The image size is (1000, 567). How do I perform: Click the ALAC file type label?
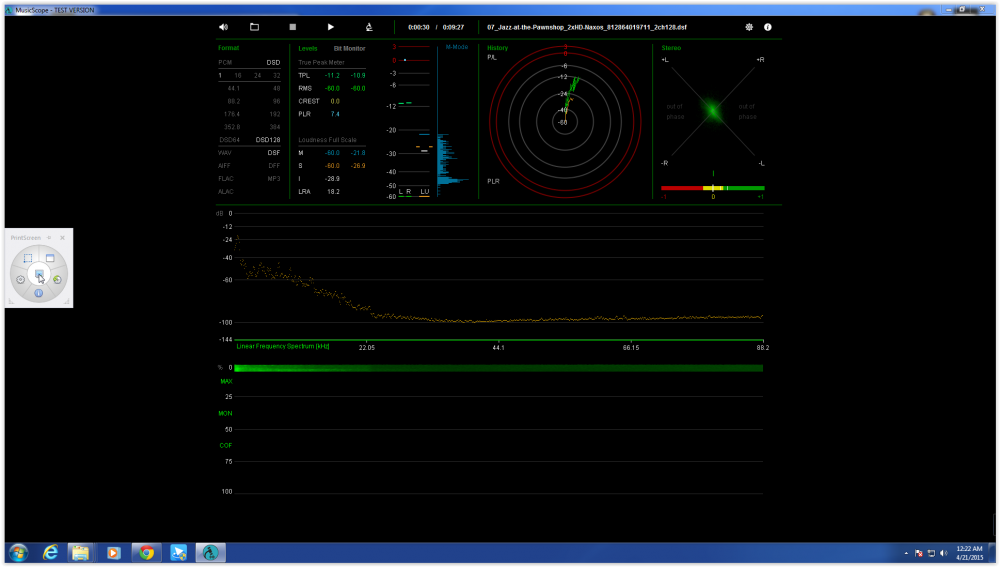click(x=226, y=191)
